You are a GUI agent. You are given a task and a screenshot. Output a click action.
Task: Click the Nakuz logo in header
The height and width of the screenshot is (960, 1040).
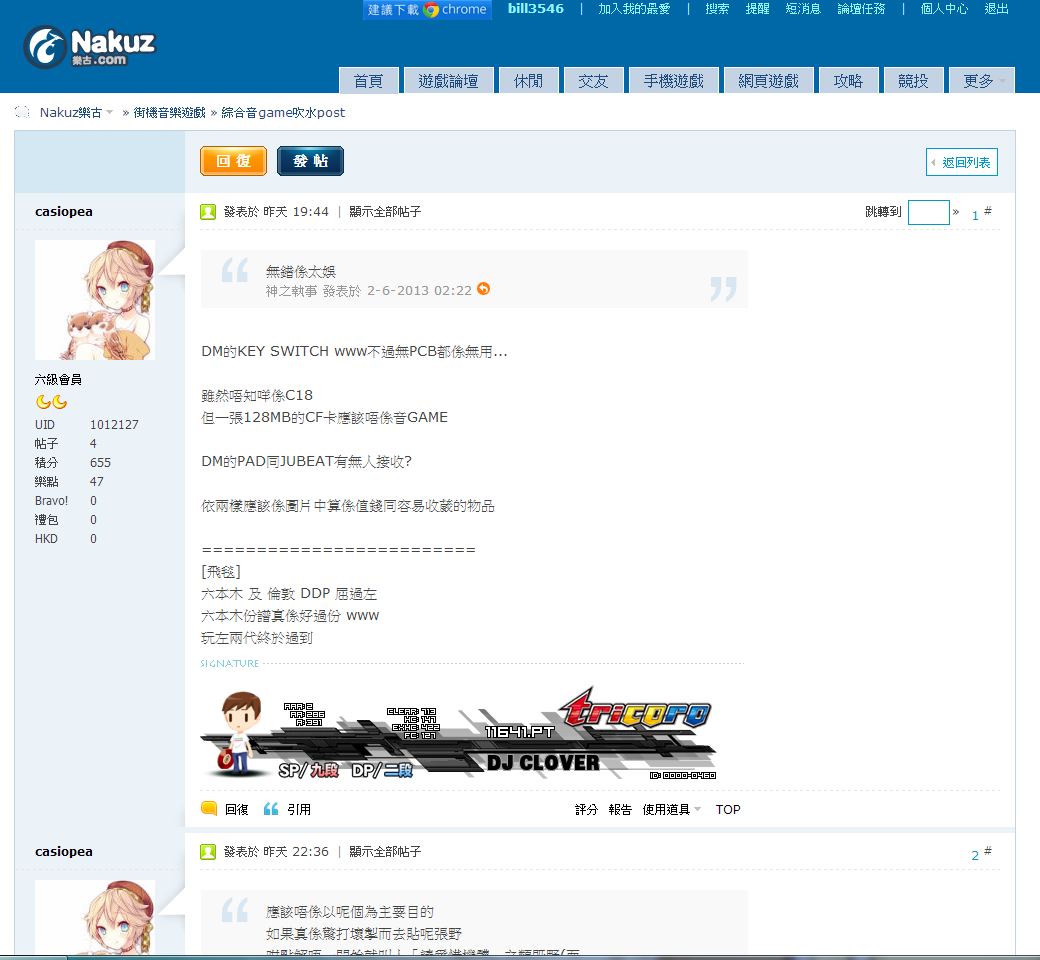(89, 46)
